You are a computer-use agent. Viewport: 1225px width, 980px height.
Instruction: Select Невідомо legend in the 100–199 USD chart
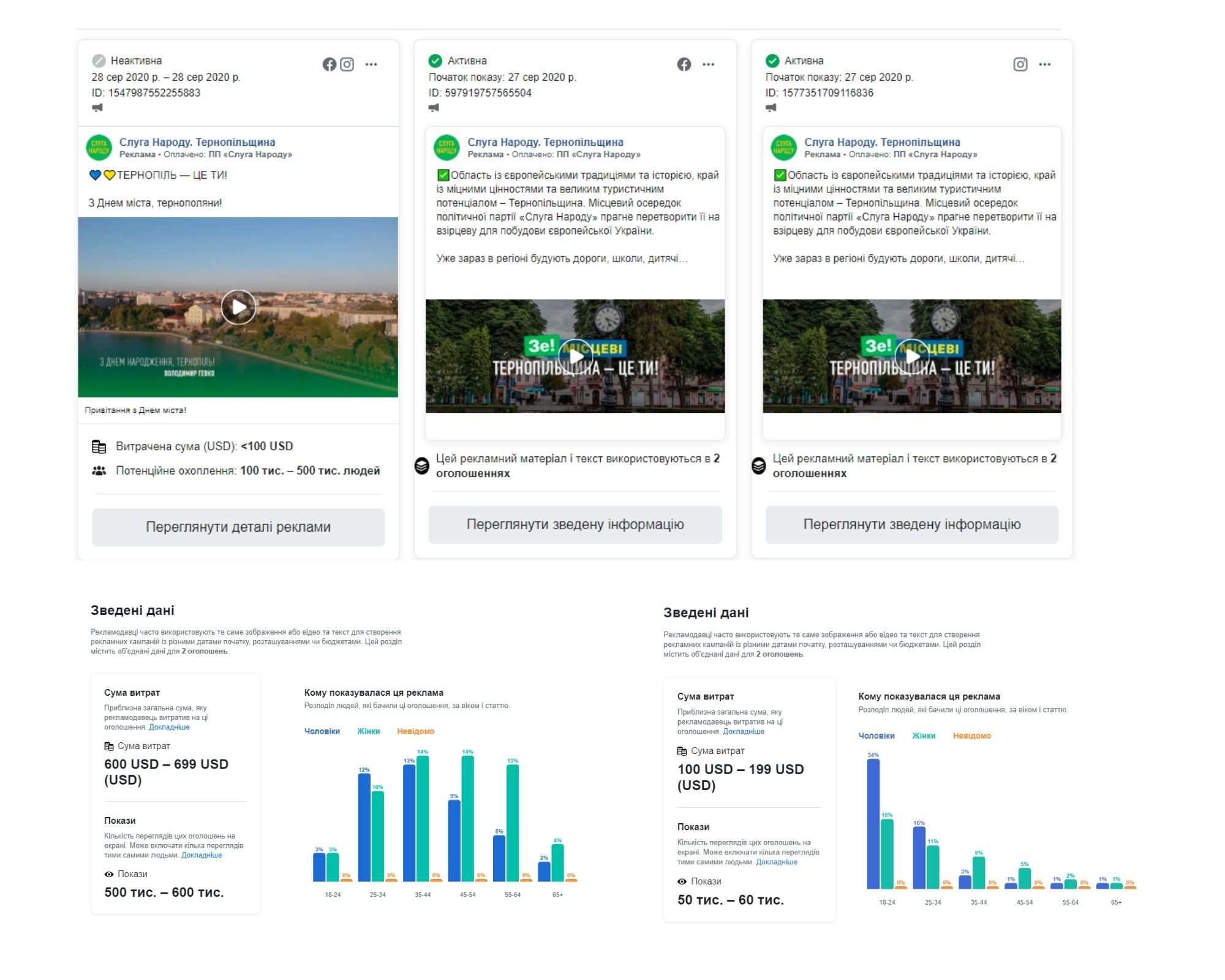[972, 736]
